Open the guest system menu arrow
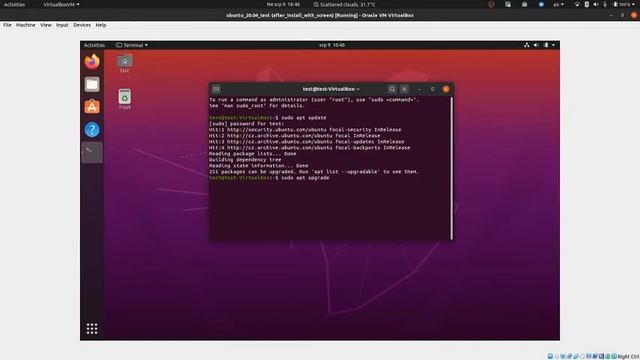 pos(553,45)
